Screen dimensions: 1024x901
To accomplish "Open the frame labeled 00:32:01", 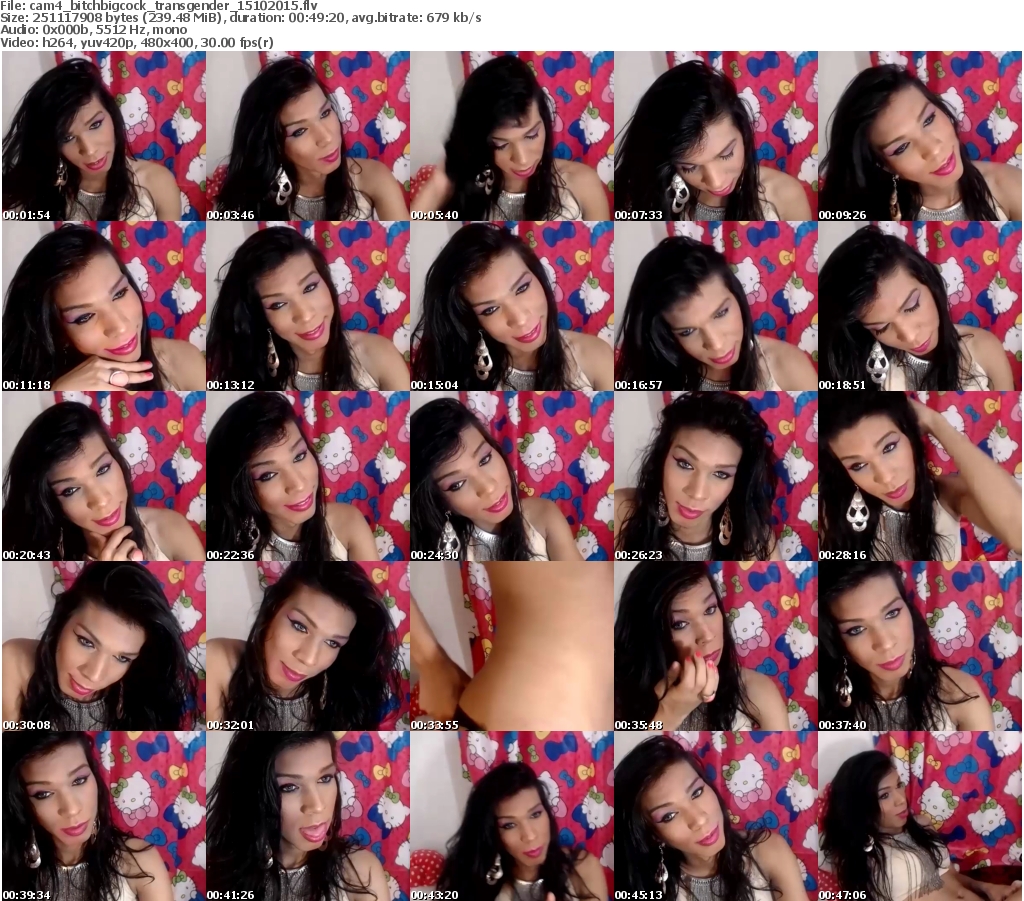I will [308, 646].
